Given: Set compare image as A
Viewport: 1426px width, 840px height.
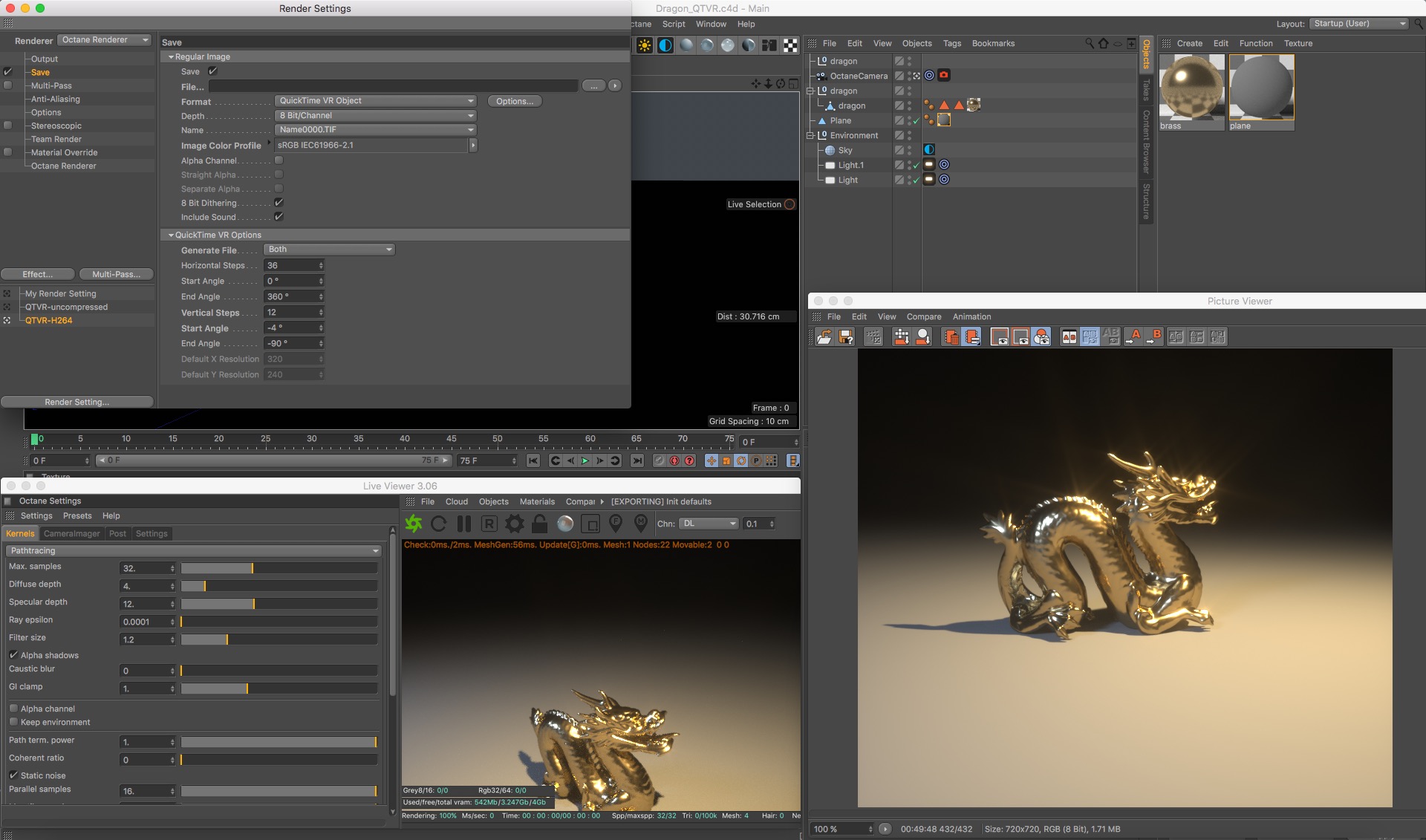Looking at the screenshot, I should [x=1133, y=337].
